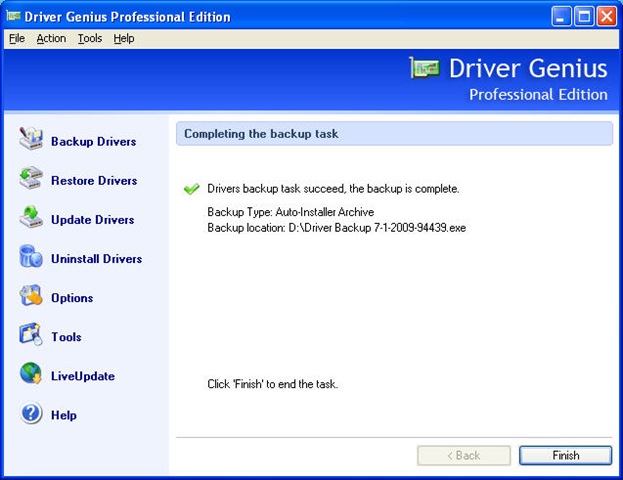The image size is (623, 480).
Task: Click the 'Completing the backup task' heading
Action: (261, 134)
